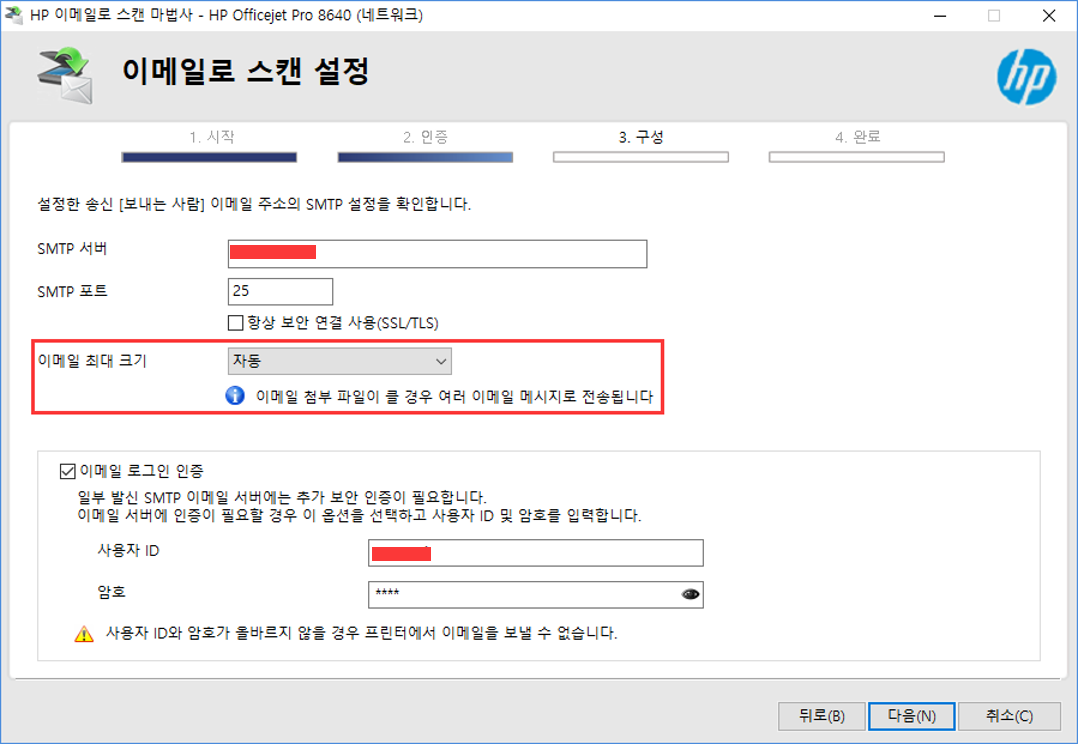Viewport: 1078px width, 744px height.
Task: Click the step 2 progress bar
Action: [426, 157]
